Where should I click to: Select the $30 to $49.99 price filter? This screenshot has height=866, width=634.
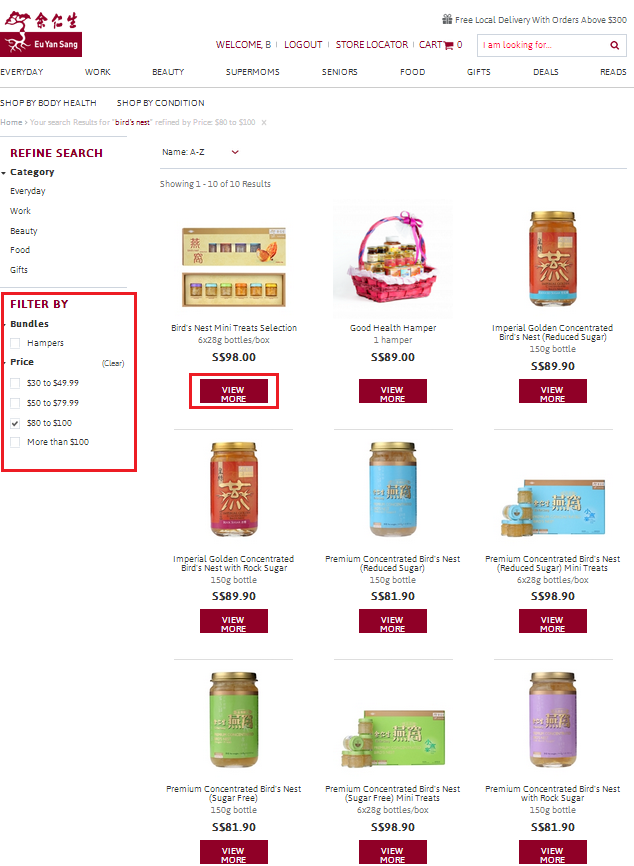pos(15,383)
